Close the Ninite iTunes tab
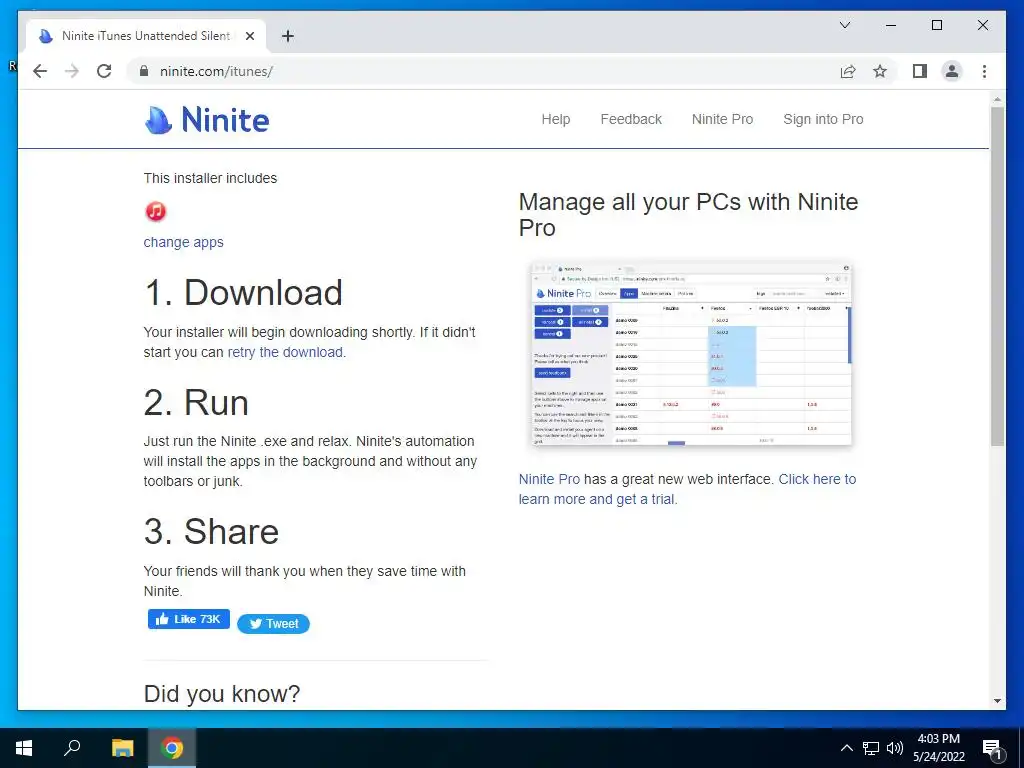 coord(249,36)
